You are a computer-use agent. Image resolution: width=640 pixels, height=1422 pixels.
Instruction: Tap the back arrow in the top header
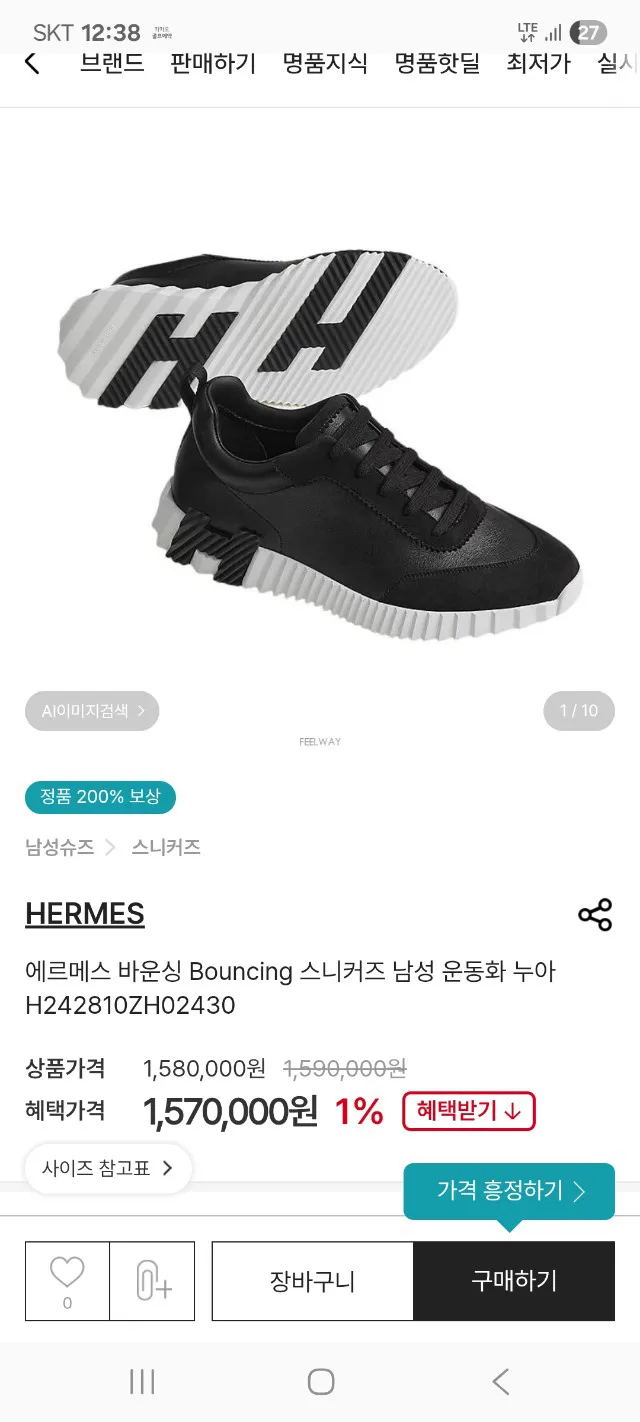[32, 63]
